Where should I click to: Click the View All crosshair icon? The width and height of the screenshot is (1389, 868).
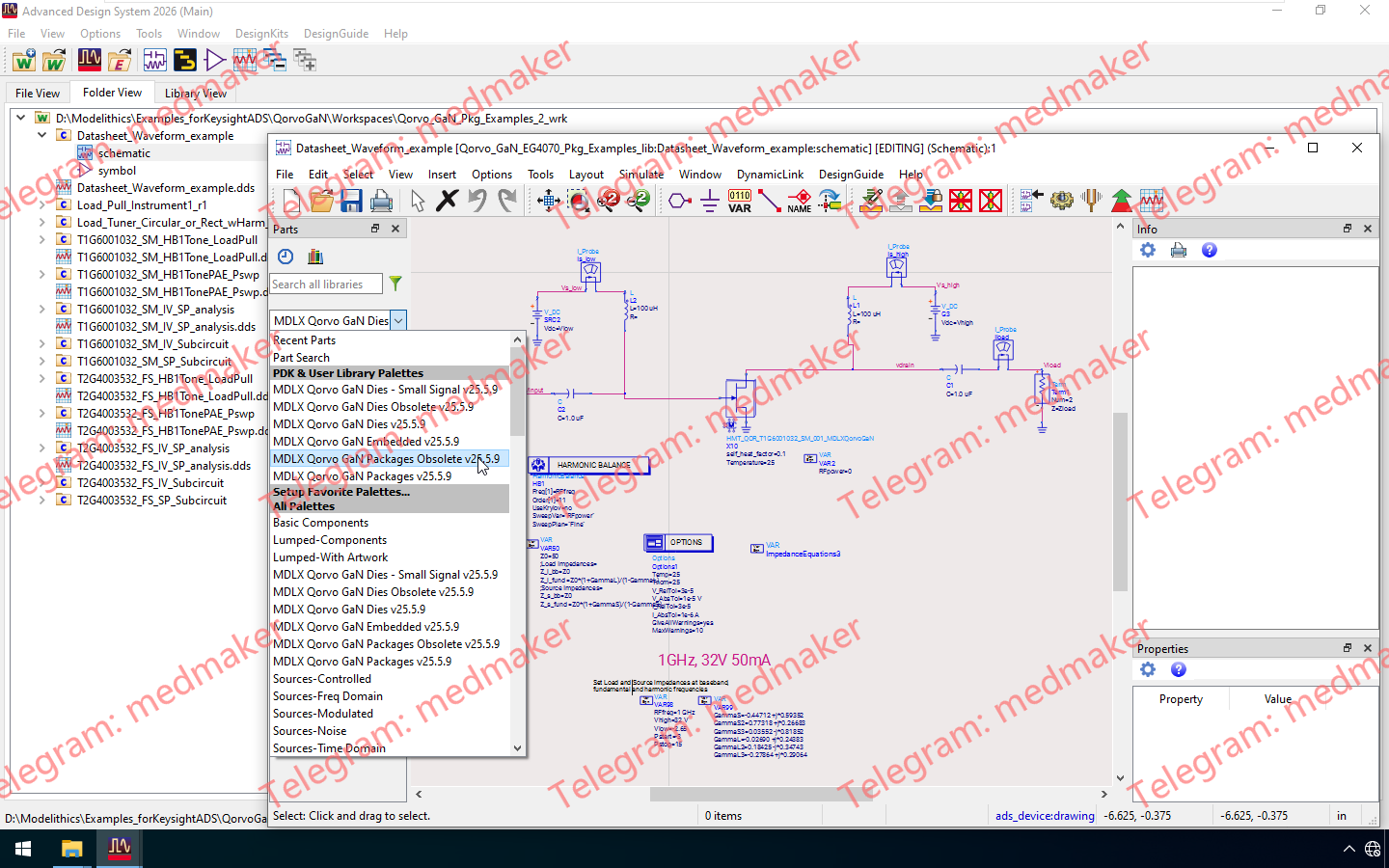549,201
